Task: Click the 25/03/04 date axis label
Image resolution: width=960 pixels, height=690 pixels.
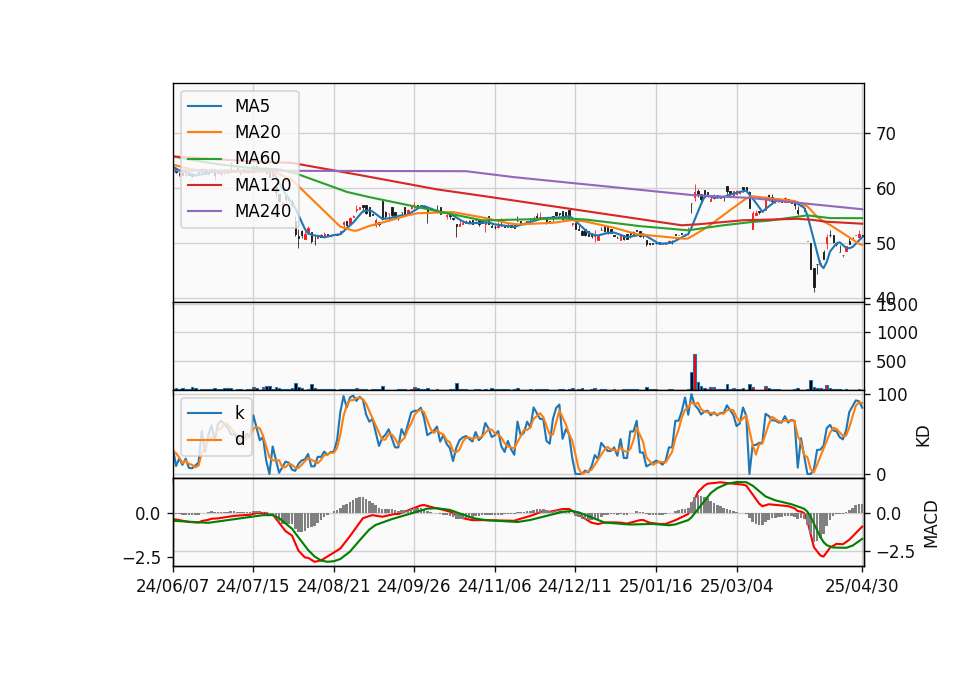Action: pyautogui.click(x=737, y=586)
